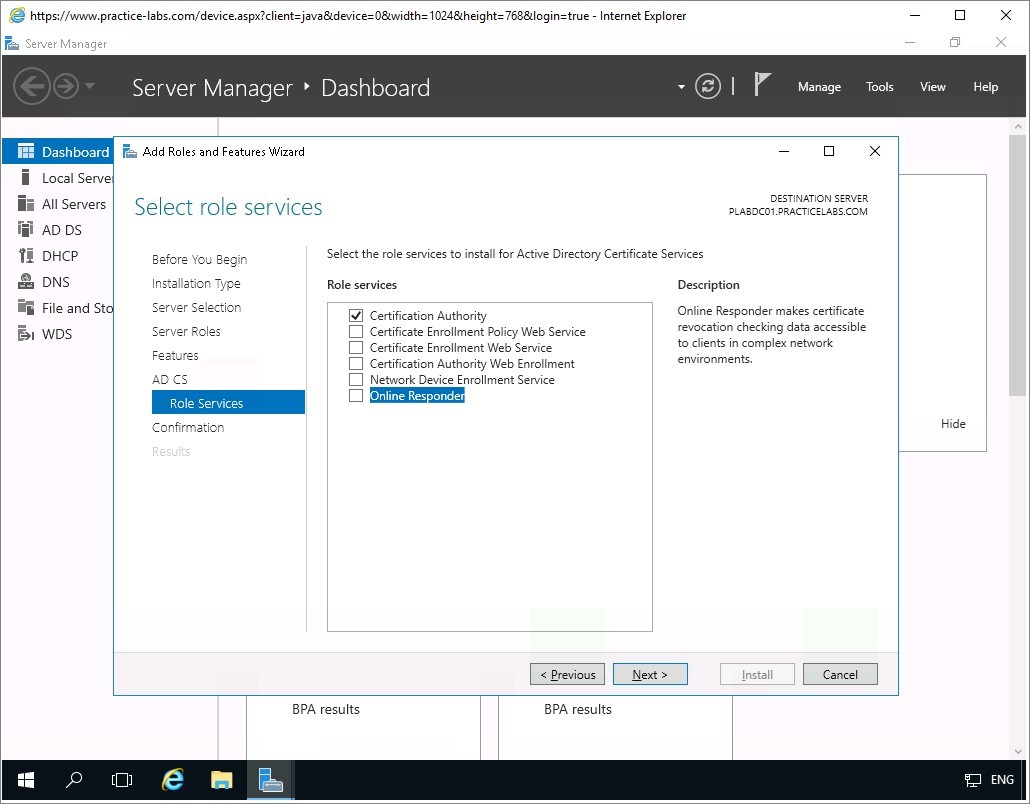The height and width of the screenshot is (804, 1030).
Task: Click the Hide link on dashboard
Action: pos(952,424)
